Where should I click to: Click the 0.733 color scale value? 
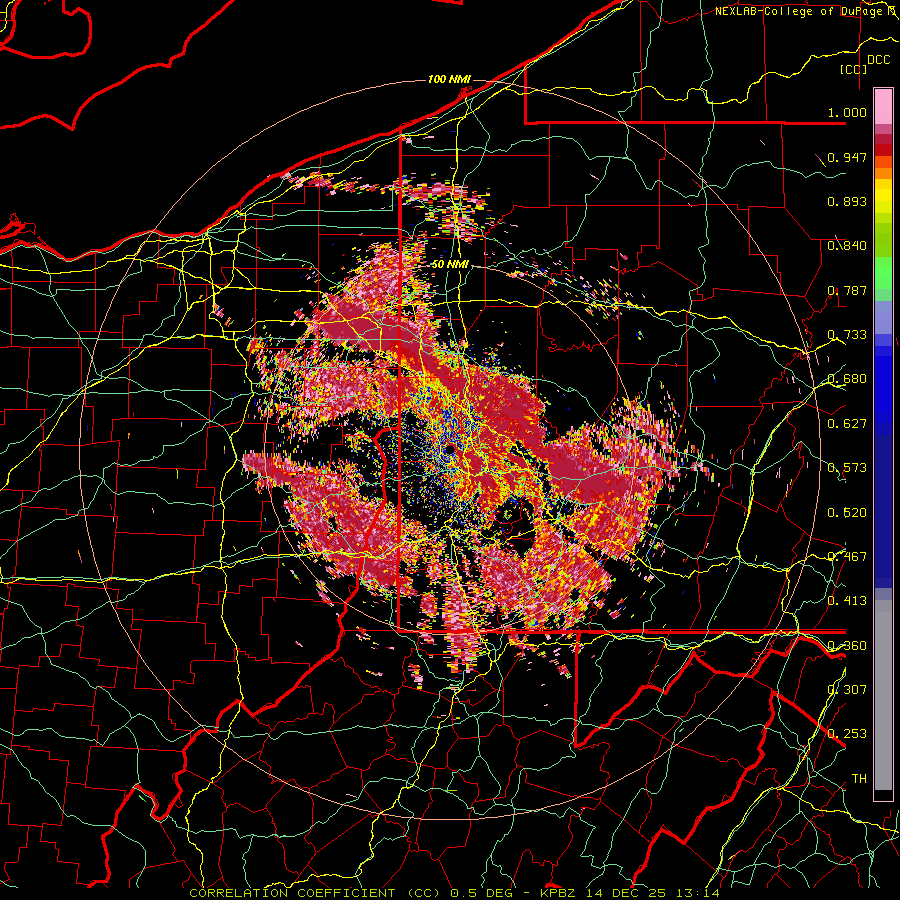847,335
